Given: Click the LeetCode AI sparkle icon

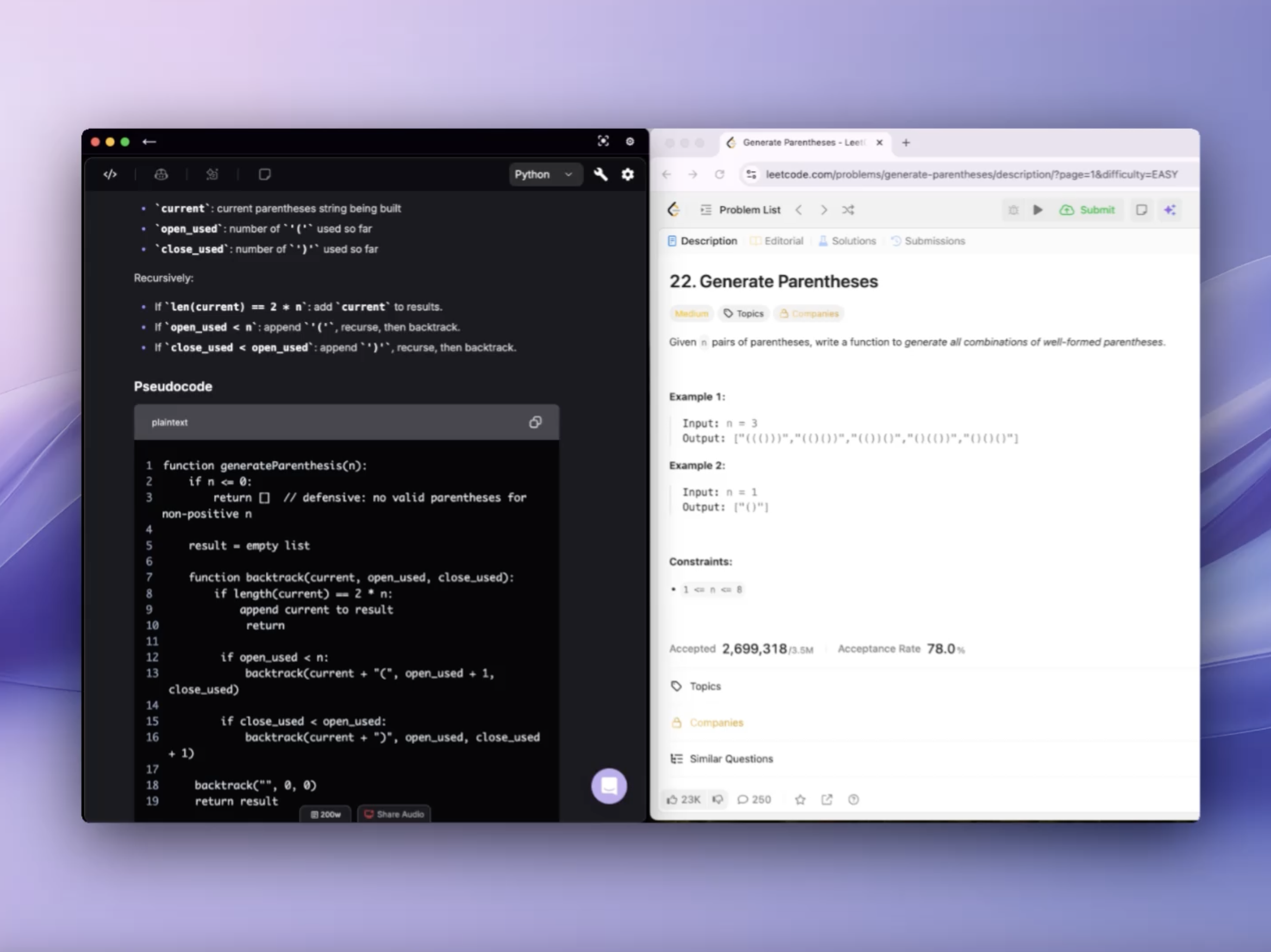Looking at the screenshot, I should tap(1169, 210).
